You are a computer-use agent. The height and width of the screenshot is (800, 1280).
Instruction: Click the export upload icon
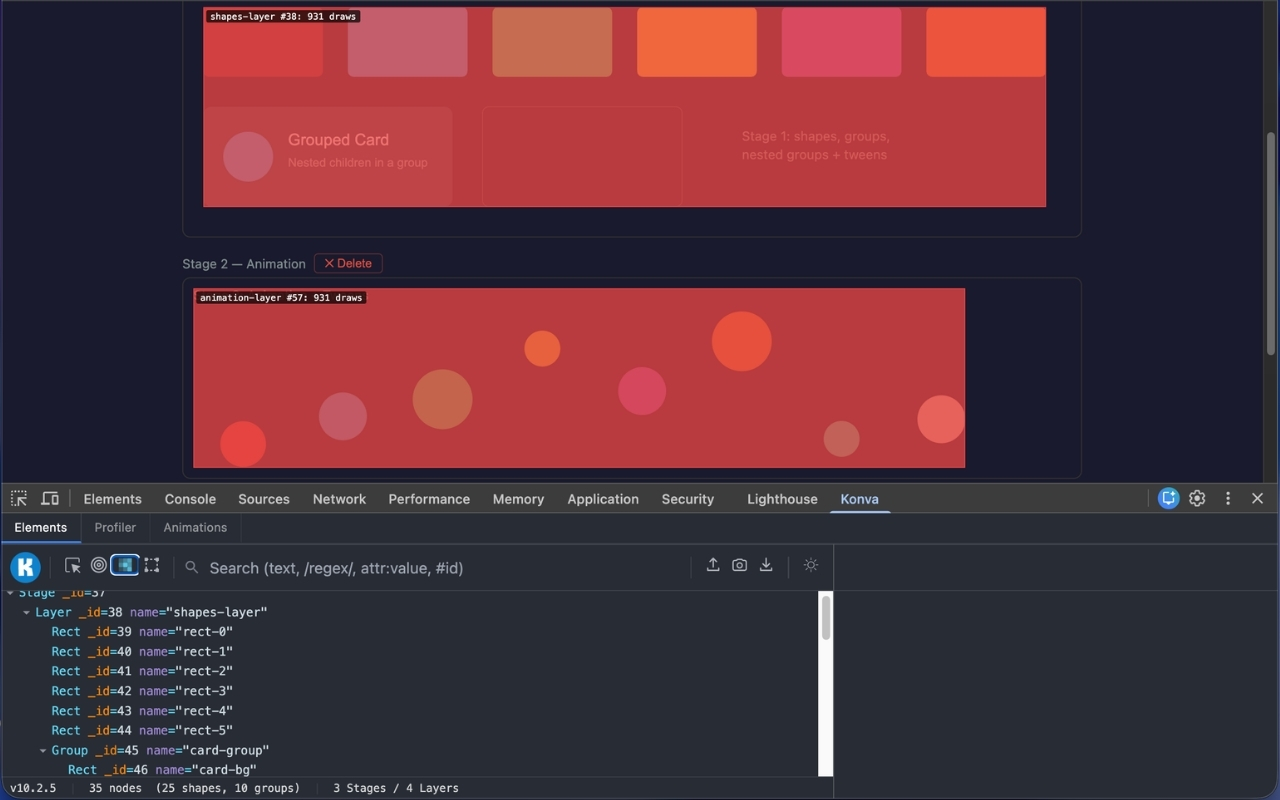713,565
